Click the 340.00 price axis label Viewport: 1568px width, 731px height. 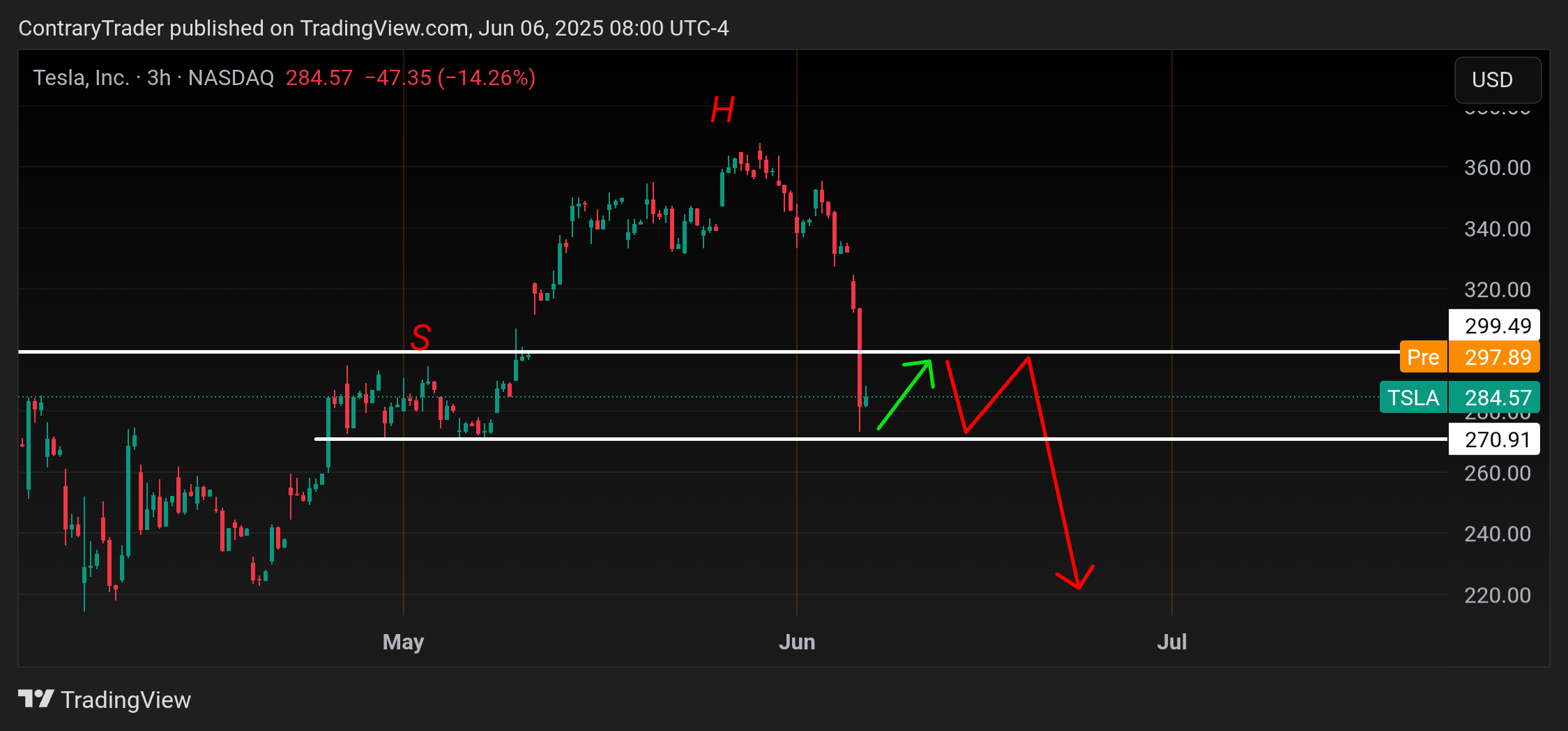(1498, 229)
